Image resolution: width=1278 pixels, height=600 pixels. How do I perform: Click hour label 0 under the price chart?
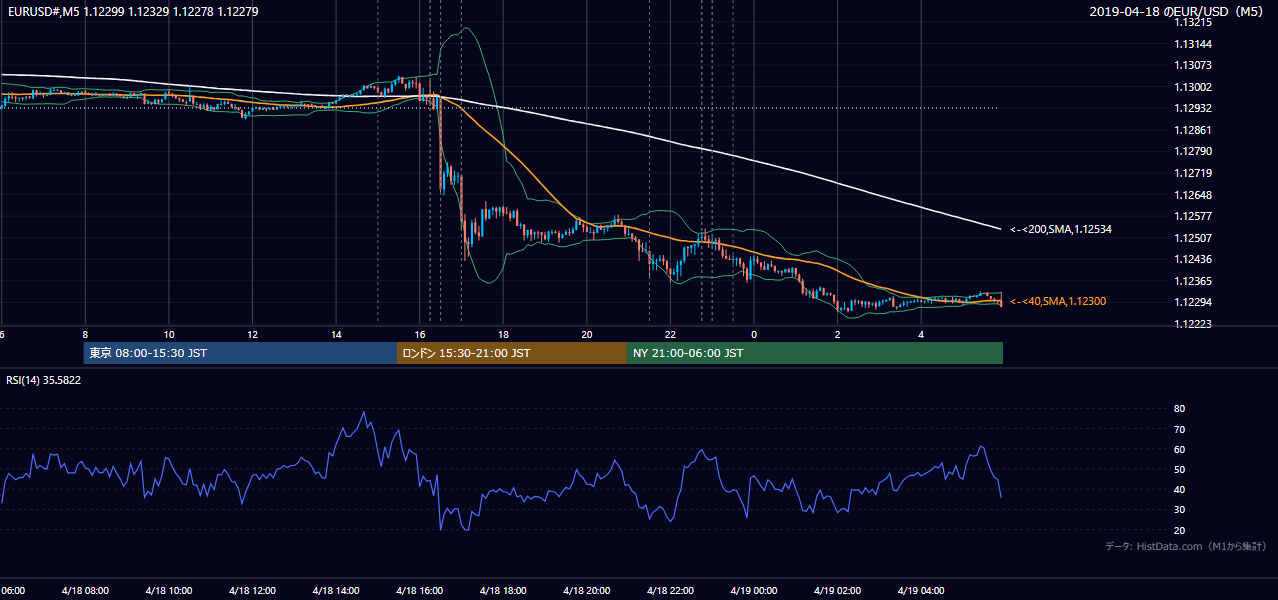(x=754, y=334)
